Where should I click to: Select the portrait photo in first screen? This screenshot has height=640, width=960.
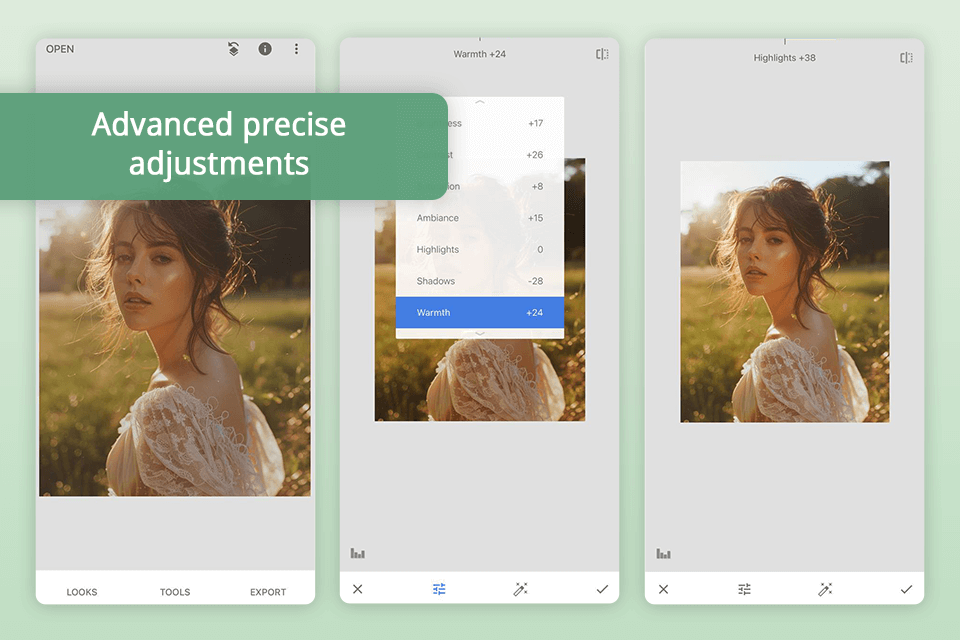click(175, 348)
